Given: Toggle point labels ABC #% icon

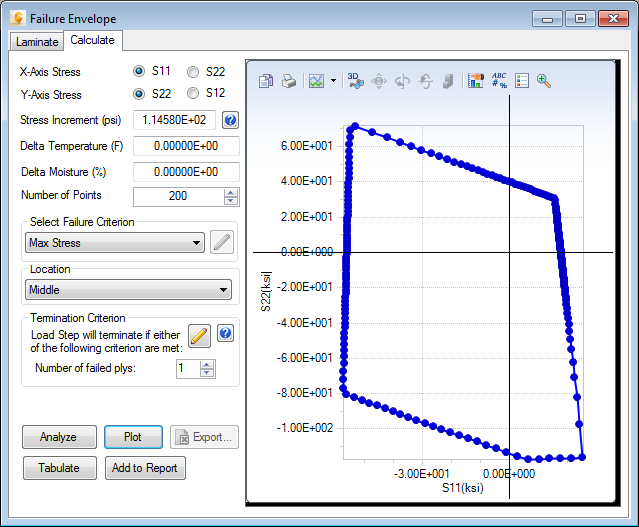Looking at the screenshot, I should pos(499,81).
